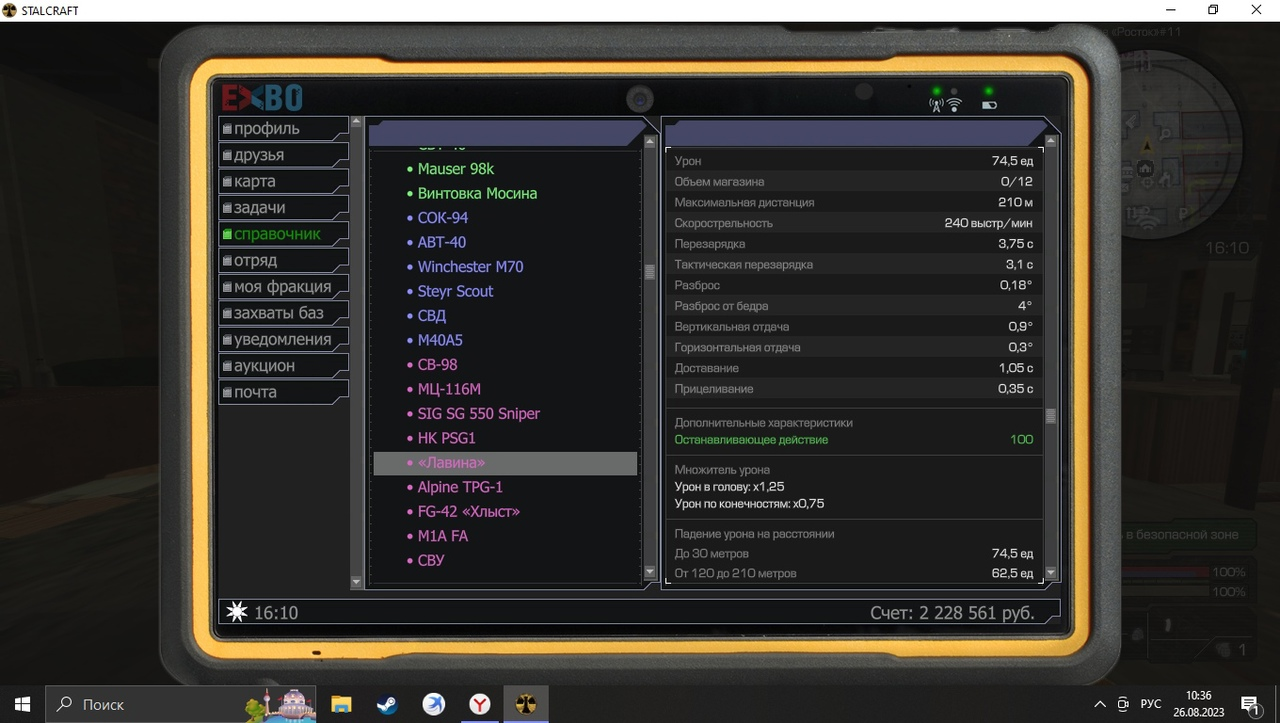Click the sun icon beside 16:10
Screen dimensions: 1280x723
237,612
